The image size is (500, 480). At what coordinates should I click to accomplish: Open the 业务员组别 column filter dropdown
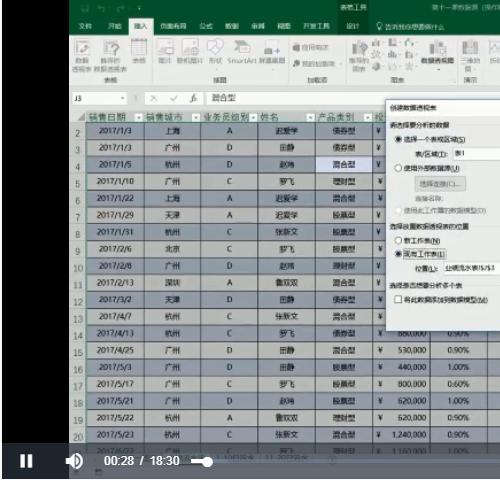[x=253, y=117]
